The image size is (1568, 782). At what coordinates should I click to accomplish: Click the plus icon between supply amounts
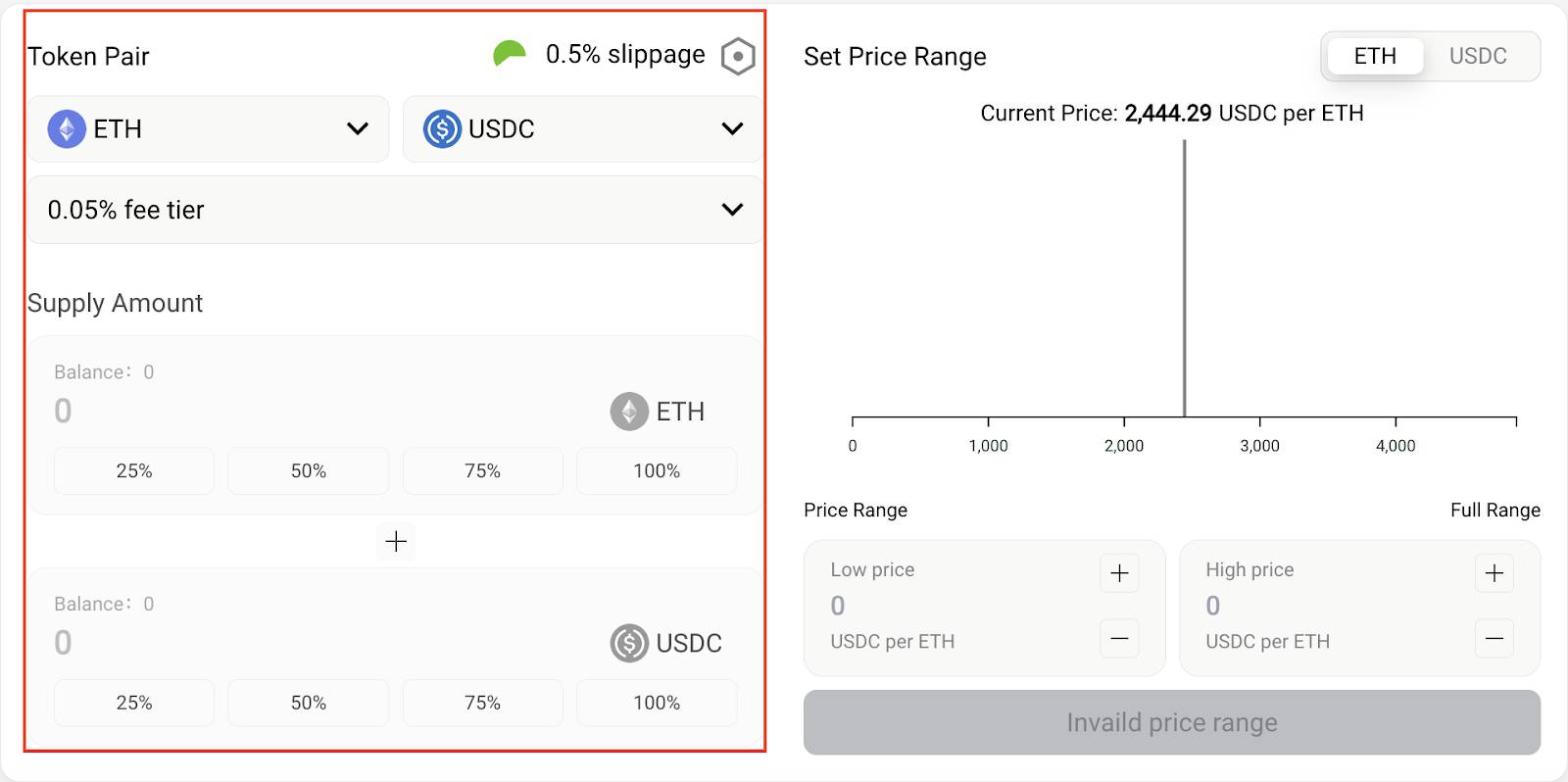396,541
